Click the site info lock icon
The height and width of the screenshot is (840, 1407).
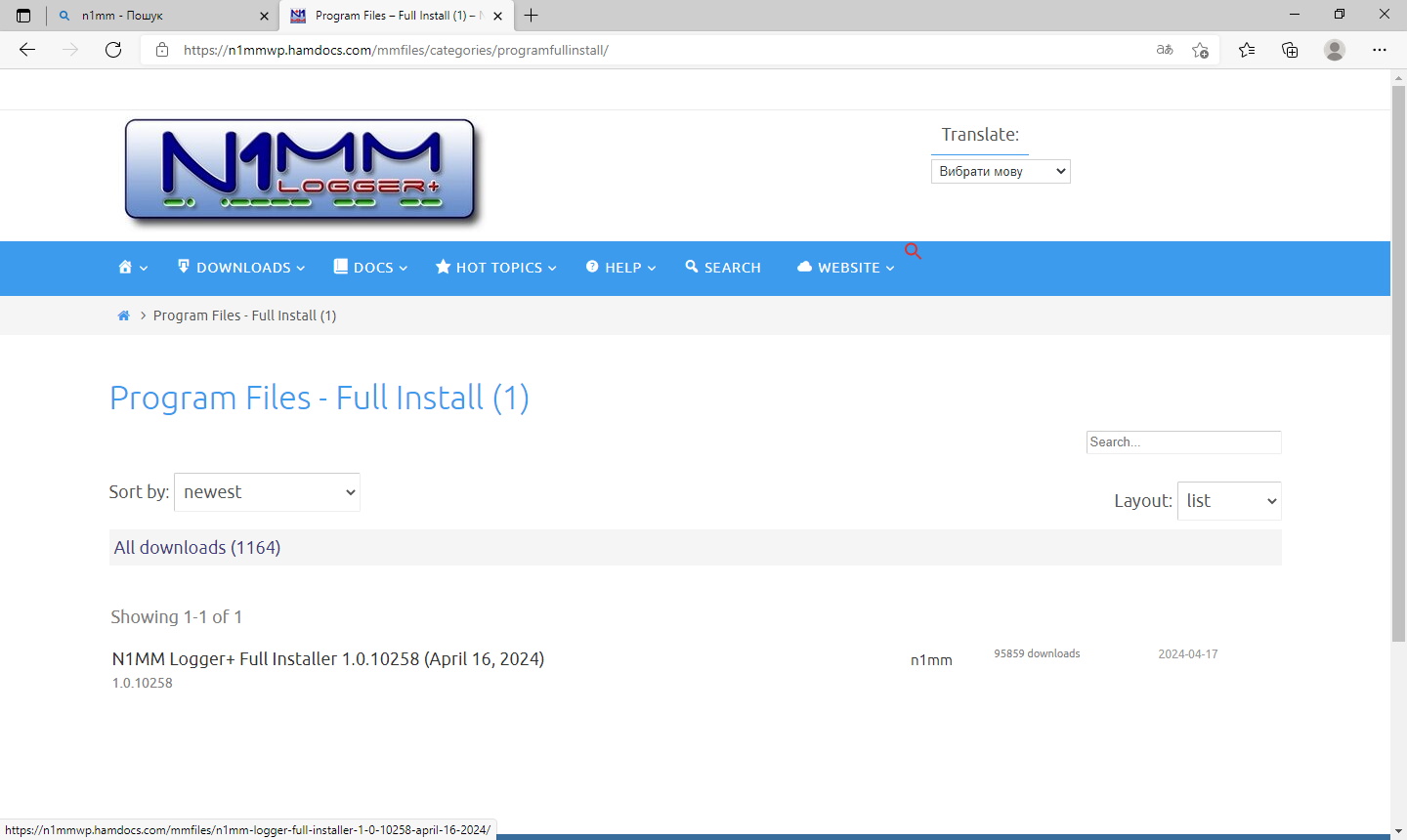point(162,50)
